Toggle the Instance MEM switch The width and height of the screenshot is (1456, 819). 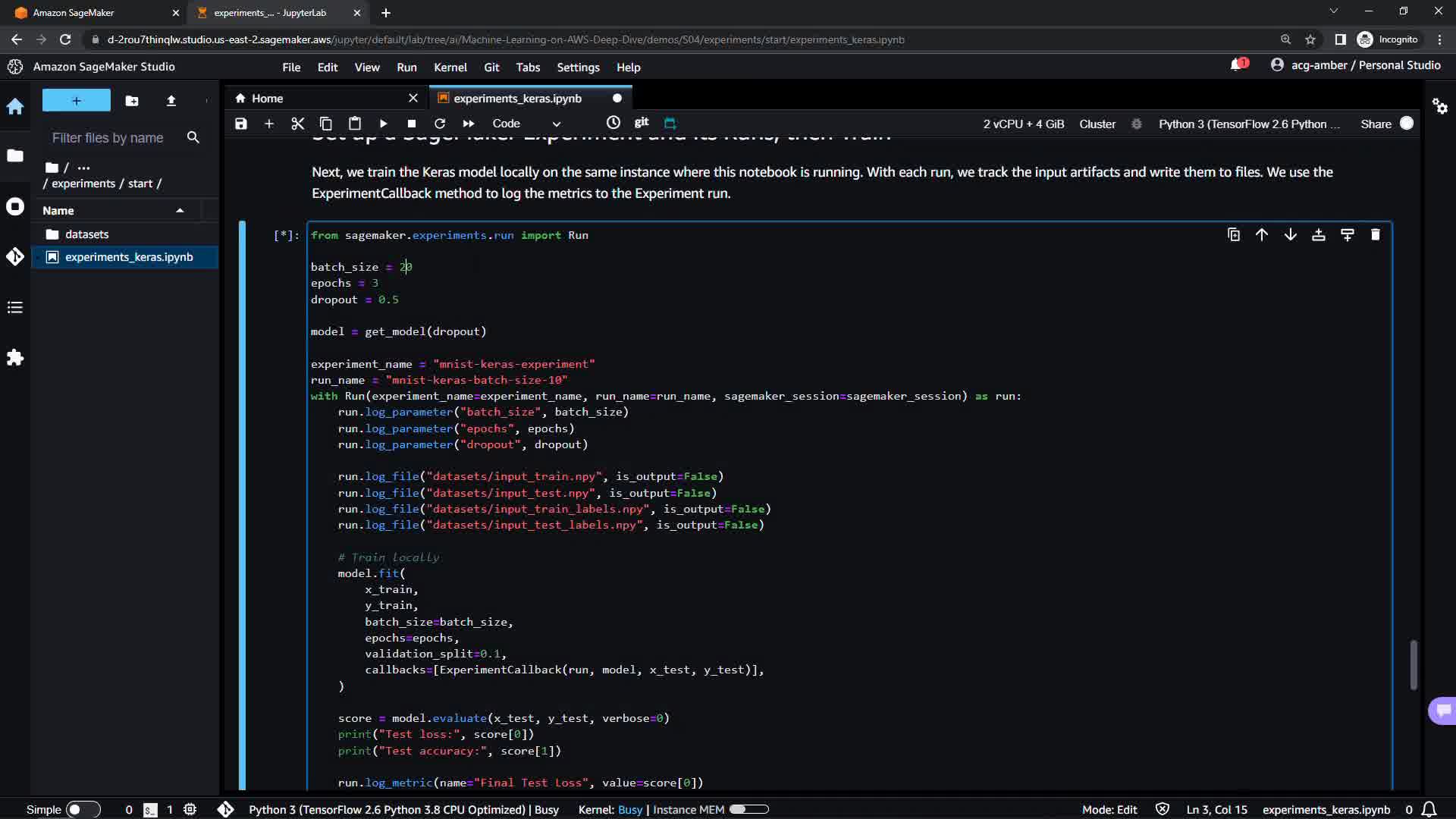[x=748, y=809]
